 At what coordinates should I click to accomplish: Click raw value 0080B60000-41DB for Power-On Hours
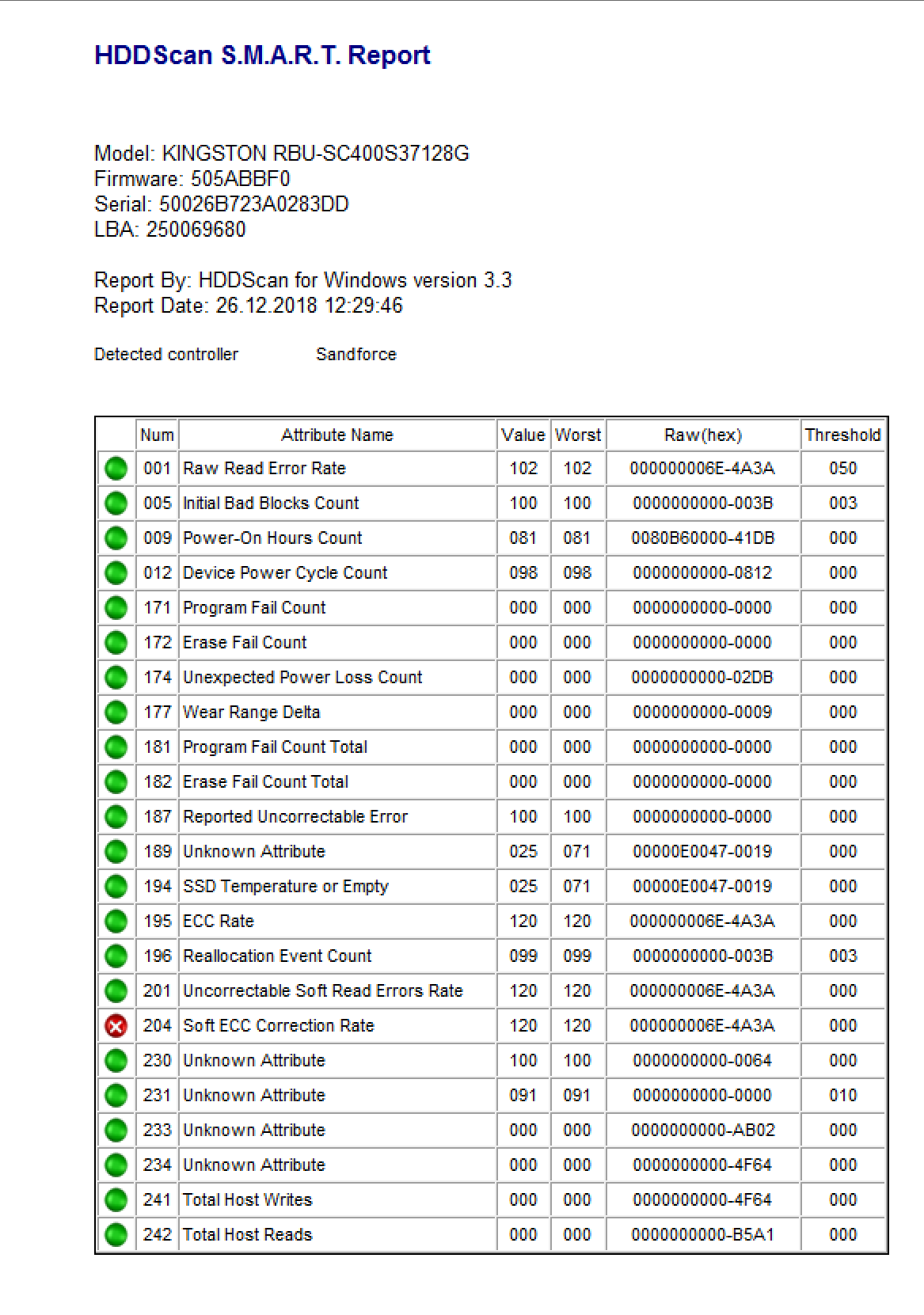(x=703, y=538)
